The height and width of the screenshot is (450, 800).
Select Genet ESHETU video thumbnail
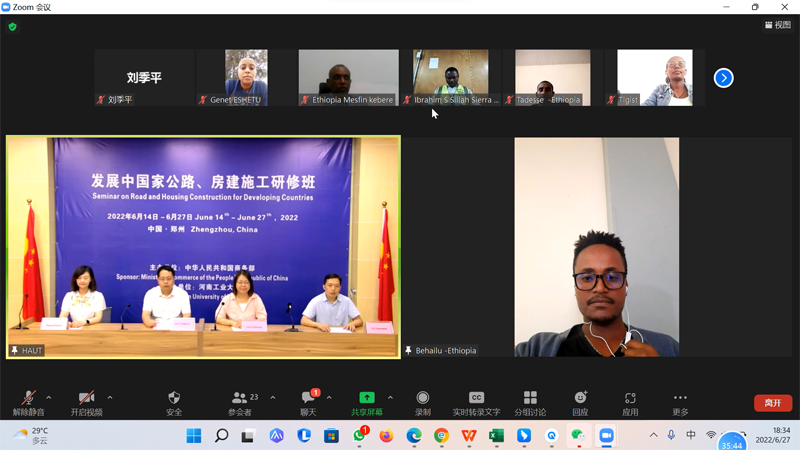[246, 77]
